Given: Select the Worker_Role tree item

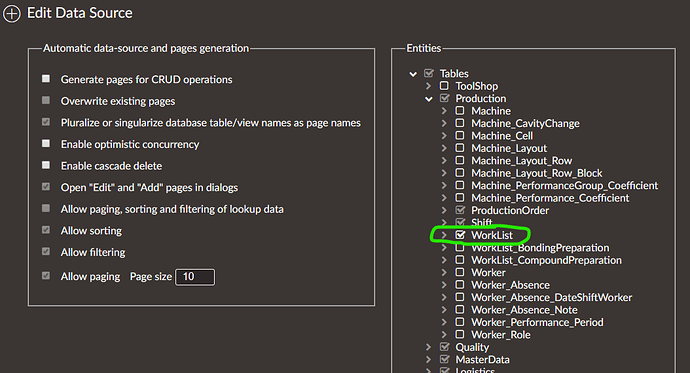Looking at the screenshot, I should click(x=501, y=335).
